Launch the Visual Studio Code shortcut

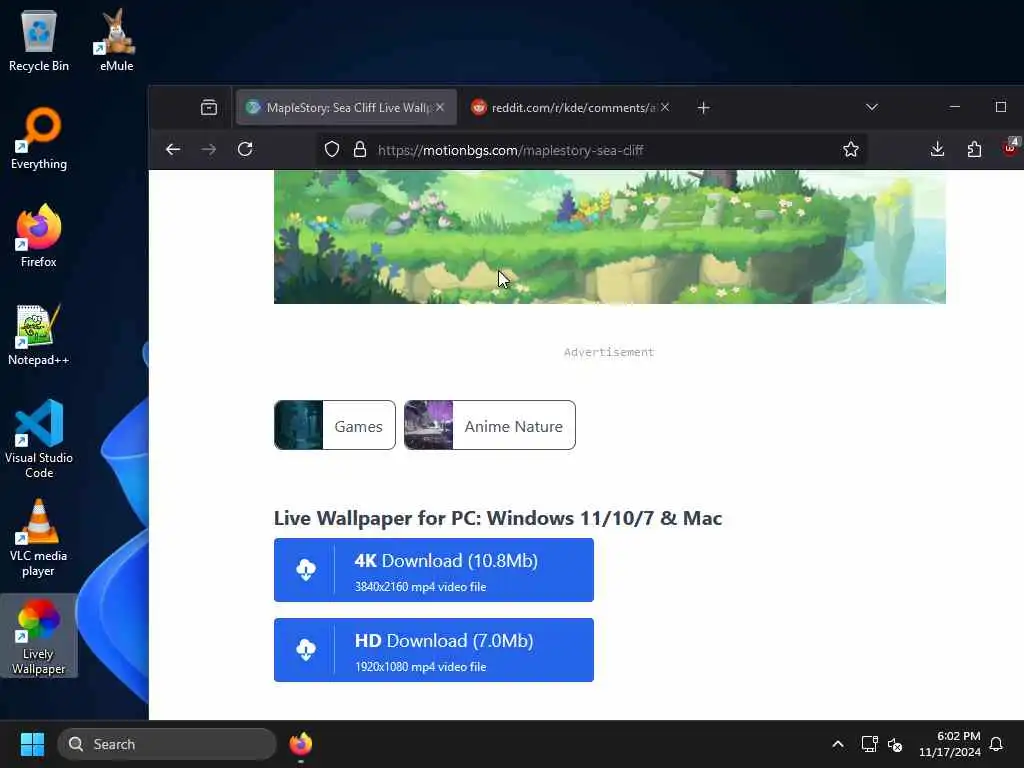click(39, 439)
